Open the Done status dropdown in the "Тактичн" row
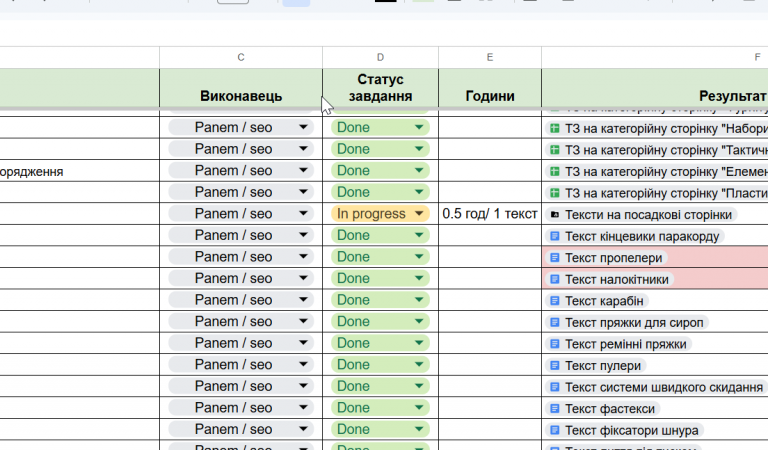Screen dimensions: 768x450 (x=380, y=149)
